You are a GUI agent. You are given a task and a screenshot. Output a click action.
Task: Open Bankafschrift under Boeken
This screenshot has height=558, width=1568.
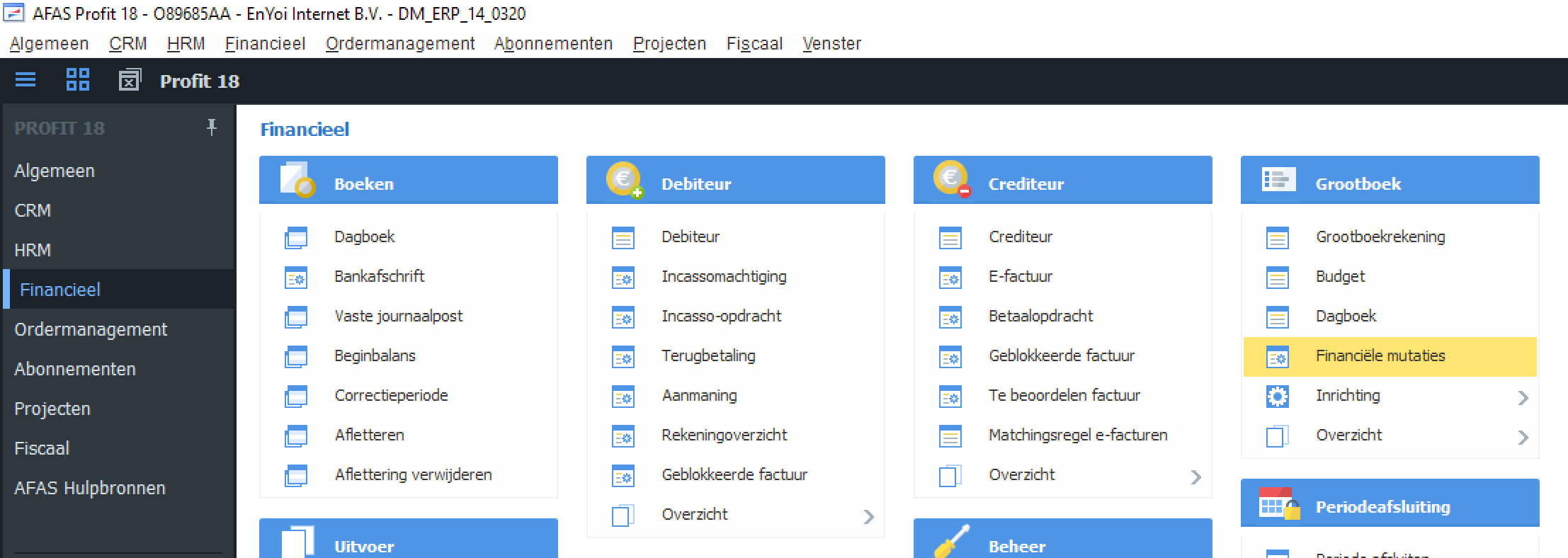(x=379, y=276)
